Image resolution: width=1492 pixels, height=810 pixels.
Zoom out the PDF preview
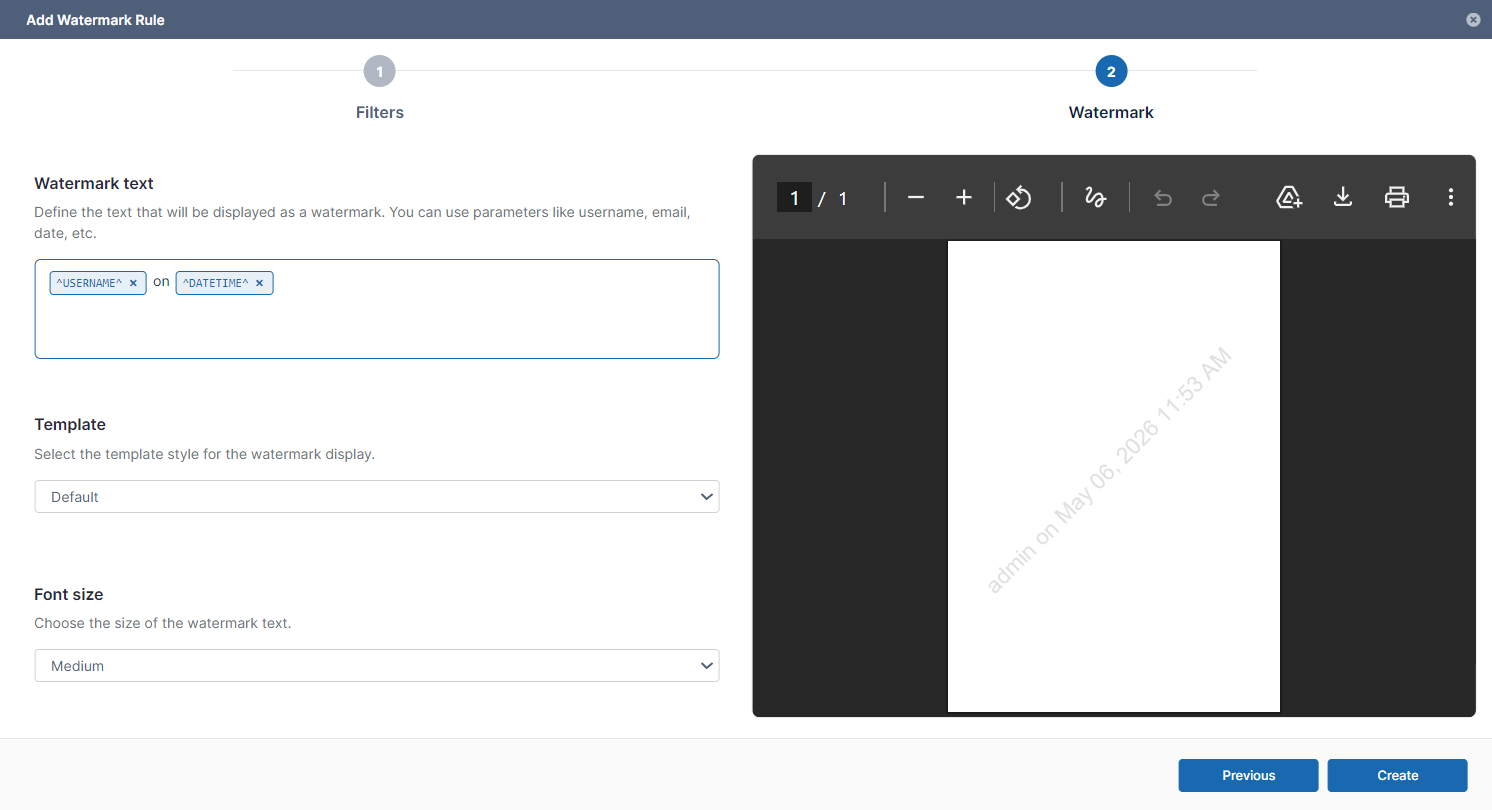point(915,198)
